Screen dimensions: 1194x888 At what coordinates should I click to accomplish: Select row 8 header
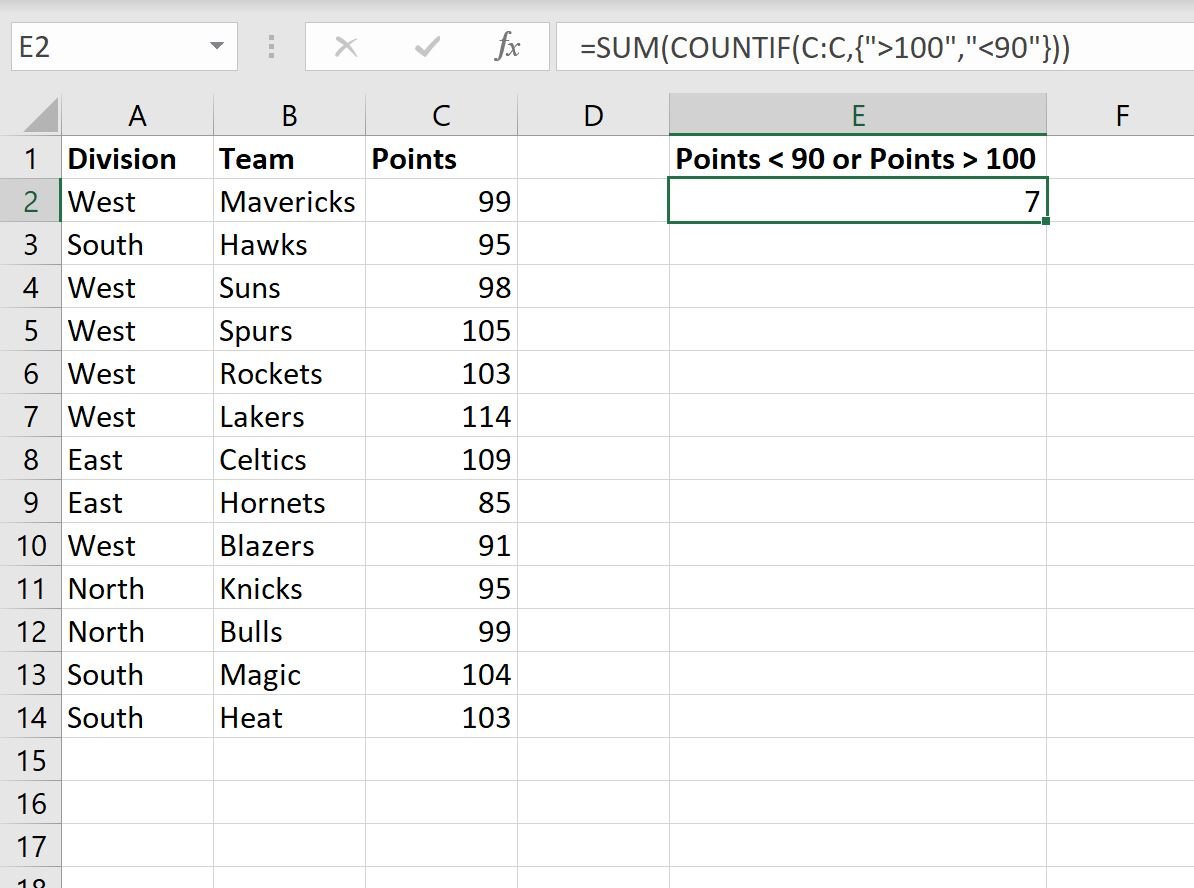click(x=30, y=459)
